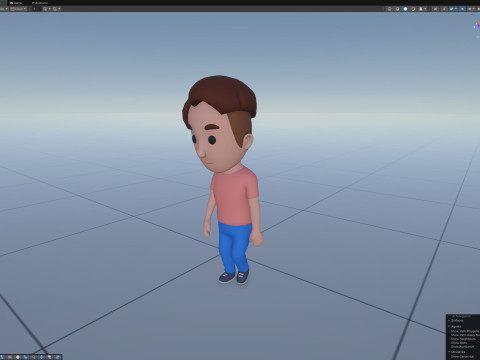Switch to the Game tab
480x360 pixels.
coord(16,3)
